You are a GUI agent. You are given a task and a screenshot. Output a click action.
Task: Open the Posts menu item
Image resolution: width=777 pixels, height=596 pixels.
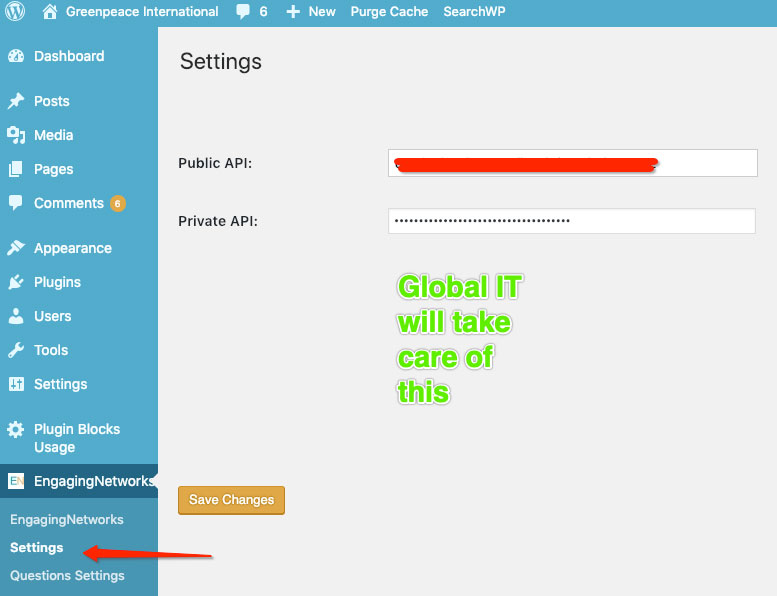(x=52, y=101)
